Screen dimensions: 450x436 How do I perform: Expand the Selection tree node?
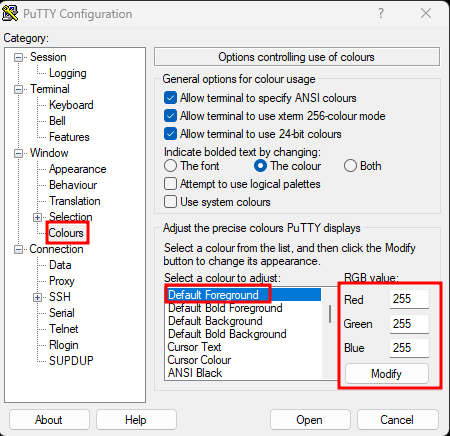pyautogui.click(x=38, y=217)
